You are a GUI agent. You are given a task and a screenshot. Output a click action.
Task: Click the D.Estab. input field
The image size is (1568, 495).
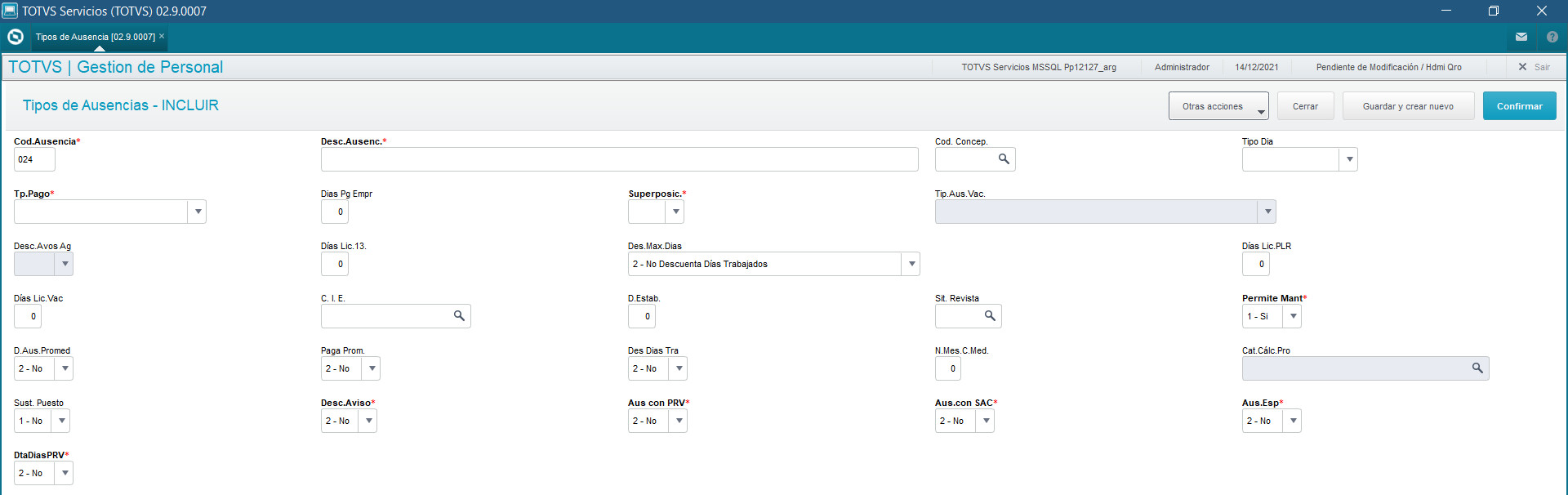point(642,316)
